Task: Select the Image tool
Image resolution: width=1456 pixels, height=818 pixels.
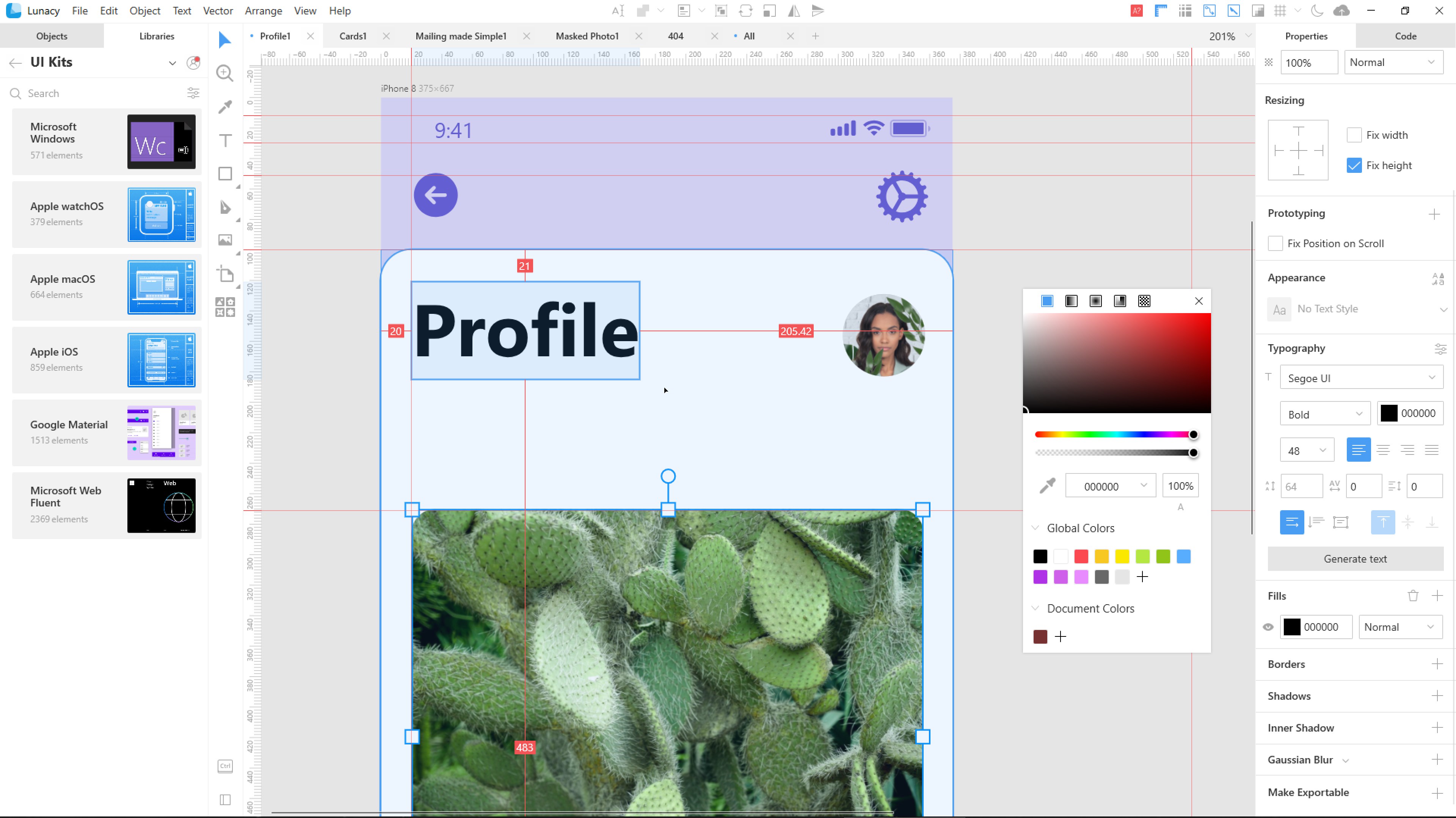Action: pyautogui.click(x=225, y=240)
